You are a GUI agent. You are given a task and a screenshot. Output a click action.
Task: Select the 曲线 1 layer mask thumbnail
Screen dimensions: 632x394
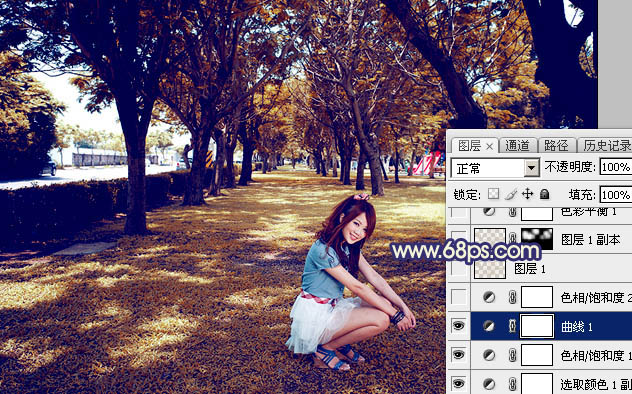coord(537,326)
